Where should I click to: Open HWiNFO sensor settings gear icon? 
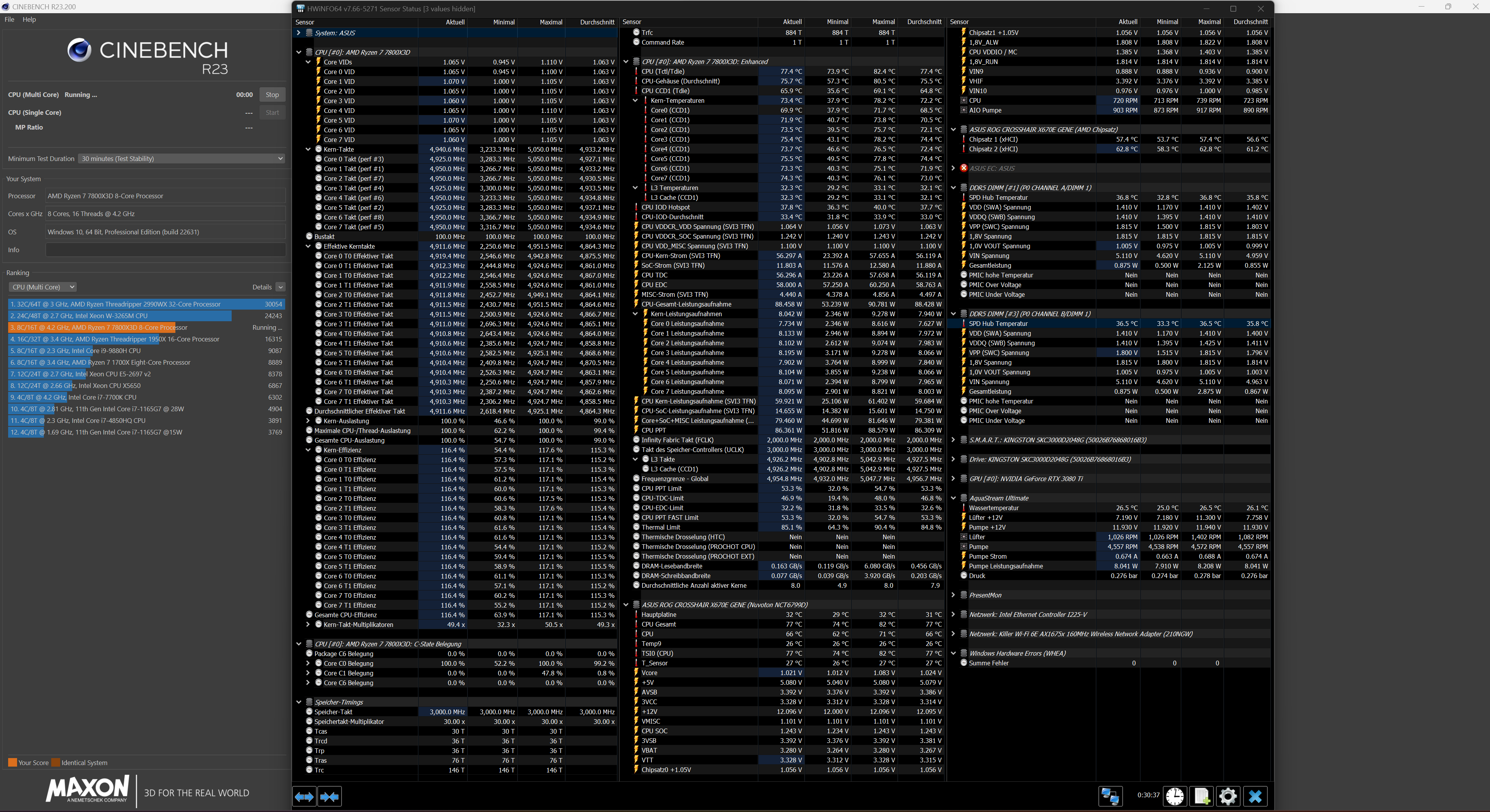1228,796
